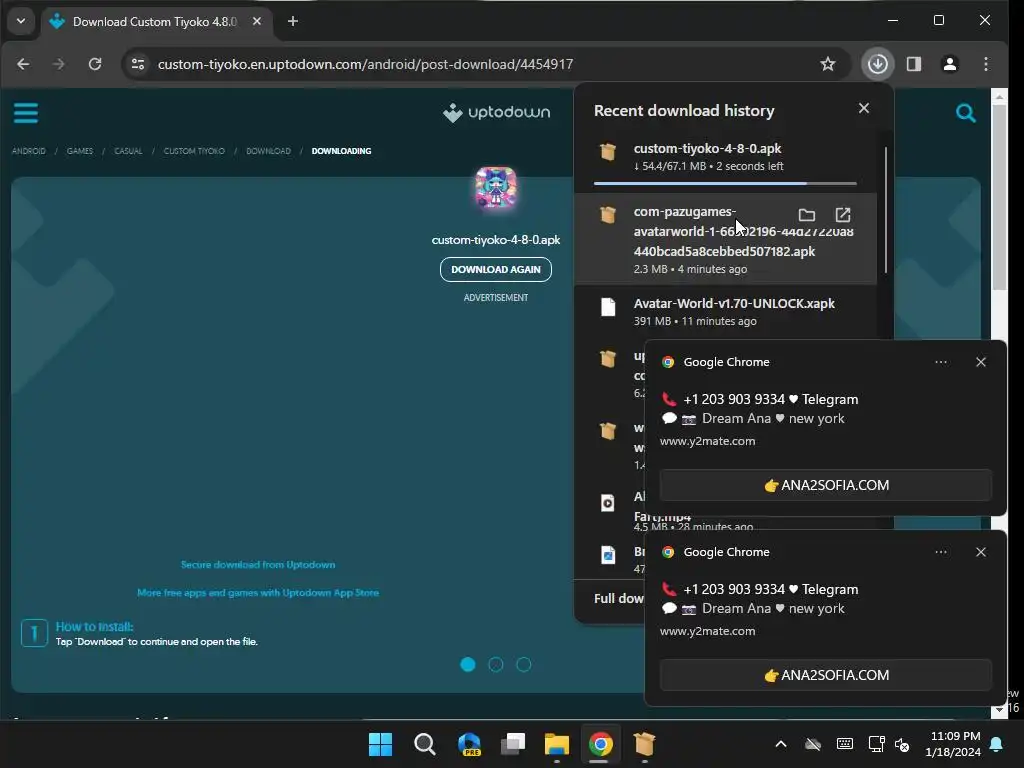
Task: Click the first ANA2SOFIA.COM notification button
Action: (825, 485)
